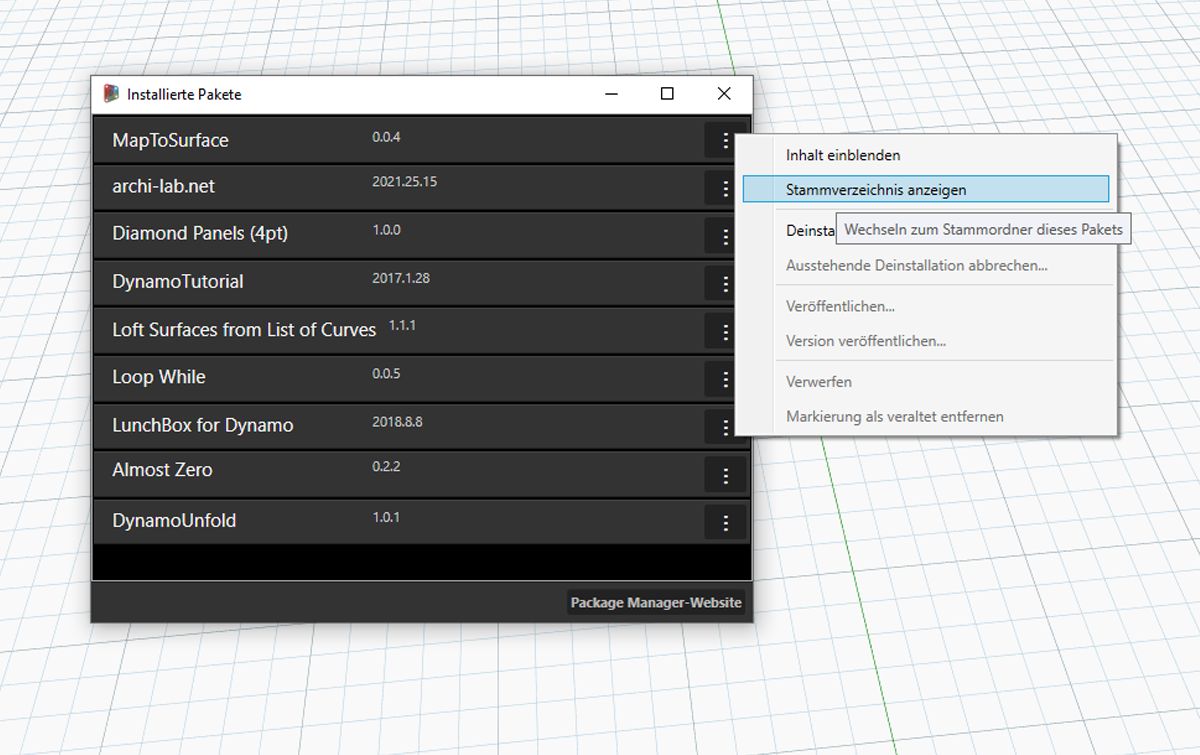Select the Almost Zero package name
Screen dimensions: 1200x755
(162, 470)
